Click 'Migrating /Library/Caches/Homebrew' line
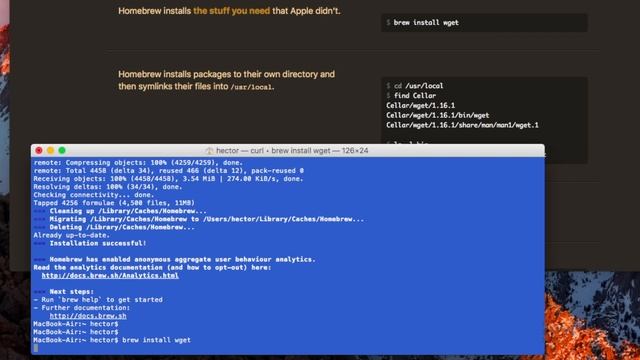Screen dimensions: 640x360 pos(199,219)
